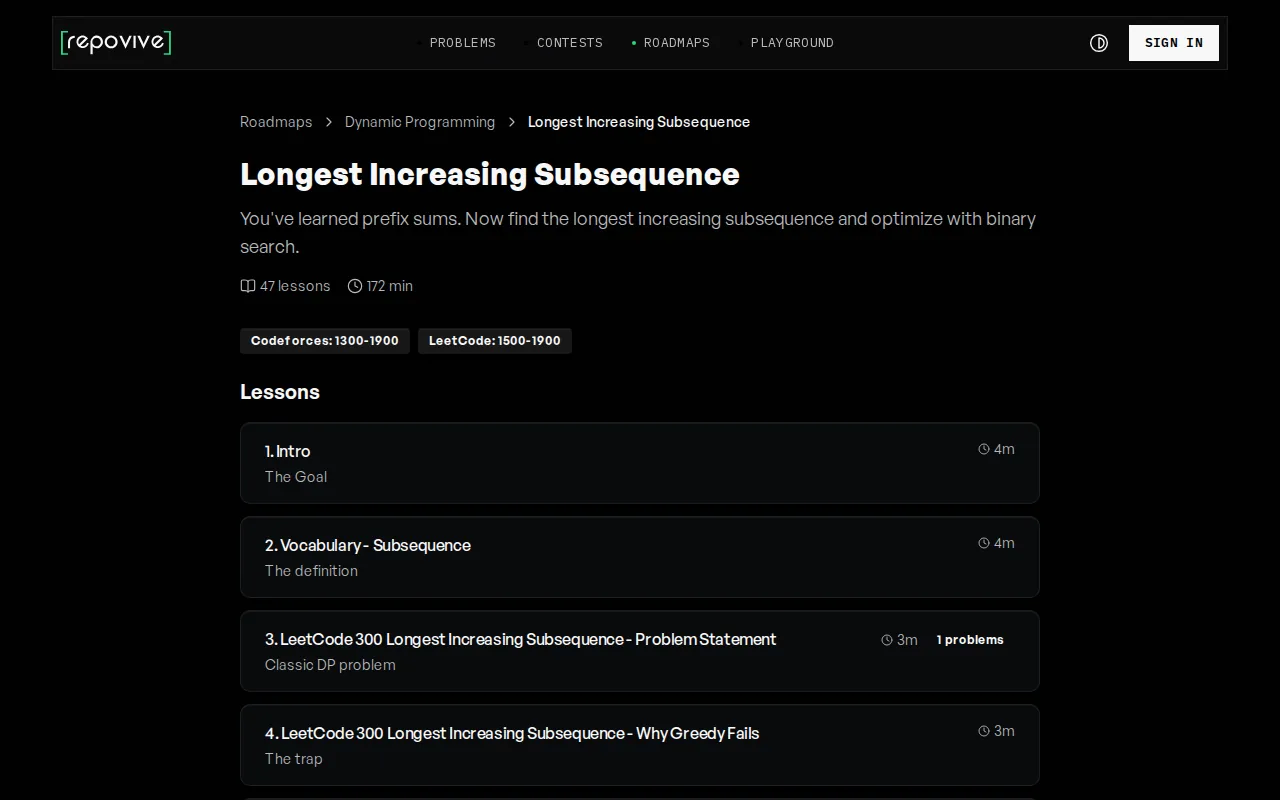Click the 1 problems badge
Viewport: 1280px width, 800px height.
tap(970, 640)
